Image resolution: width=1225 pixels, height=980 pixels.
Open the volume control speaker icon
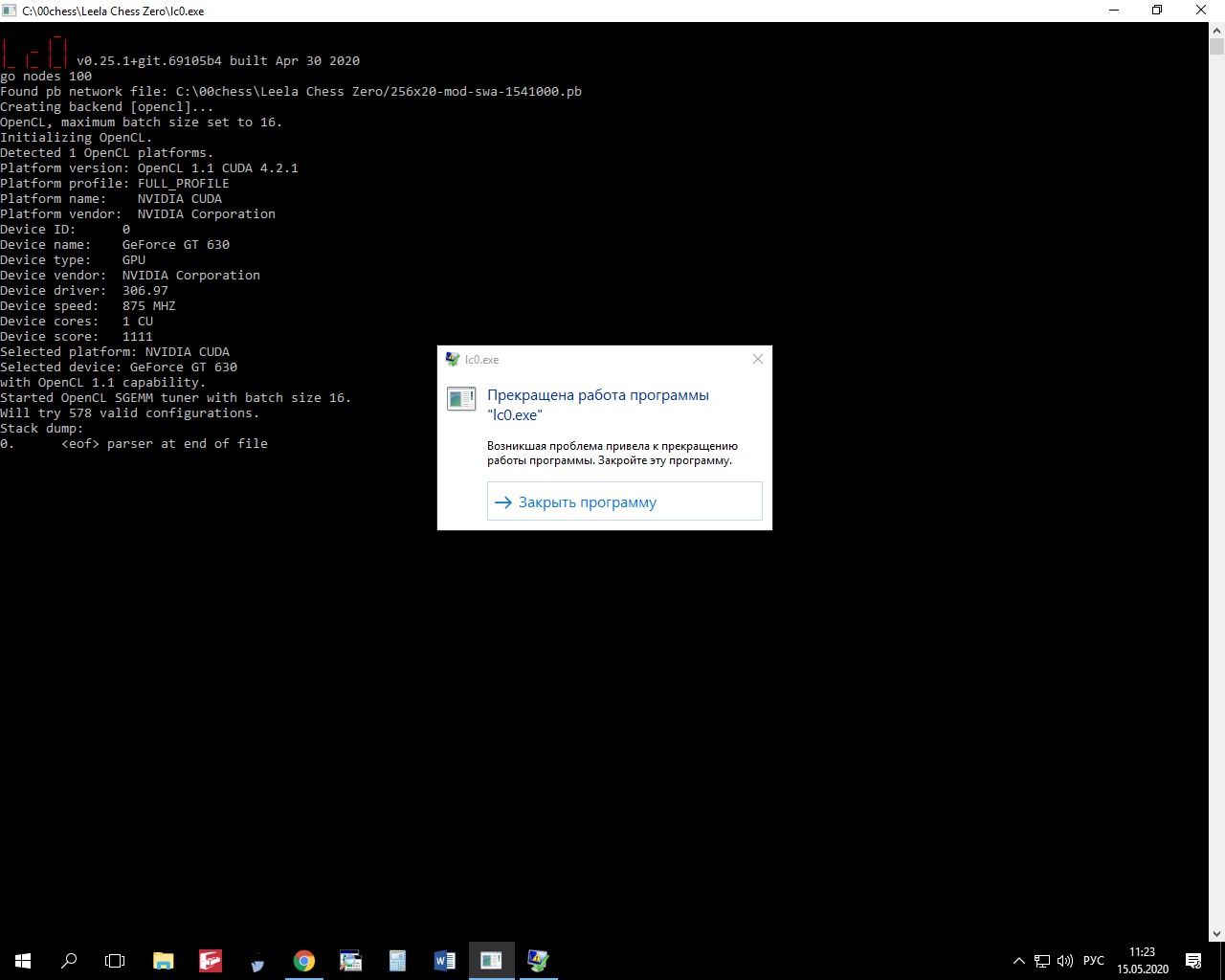tap(1064, 960)
